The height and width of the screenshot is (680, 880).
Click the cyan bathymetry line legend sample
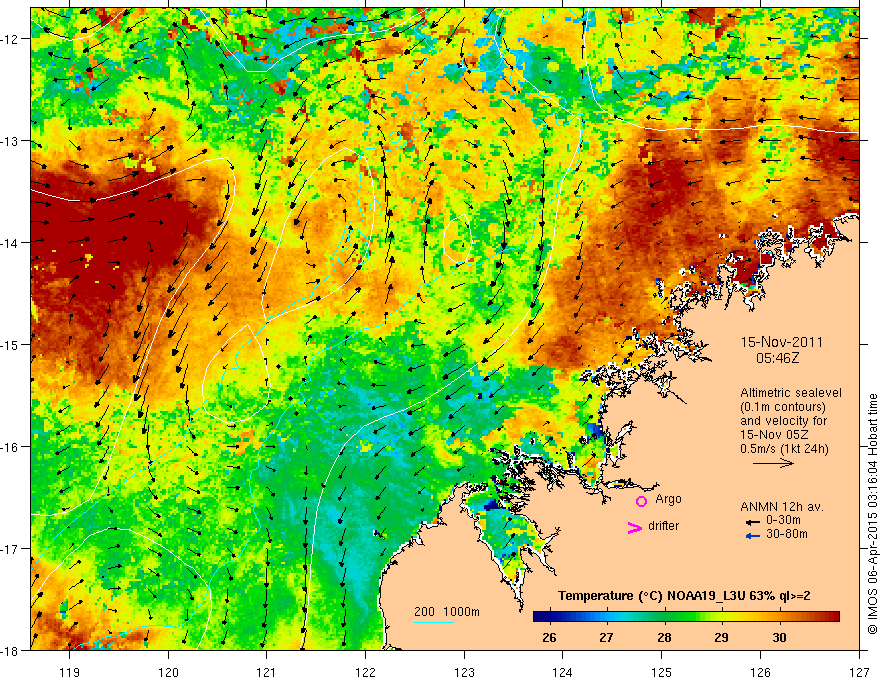point(434,622)
